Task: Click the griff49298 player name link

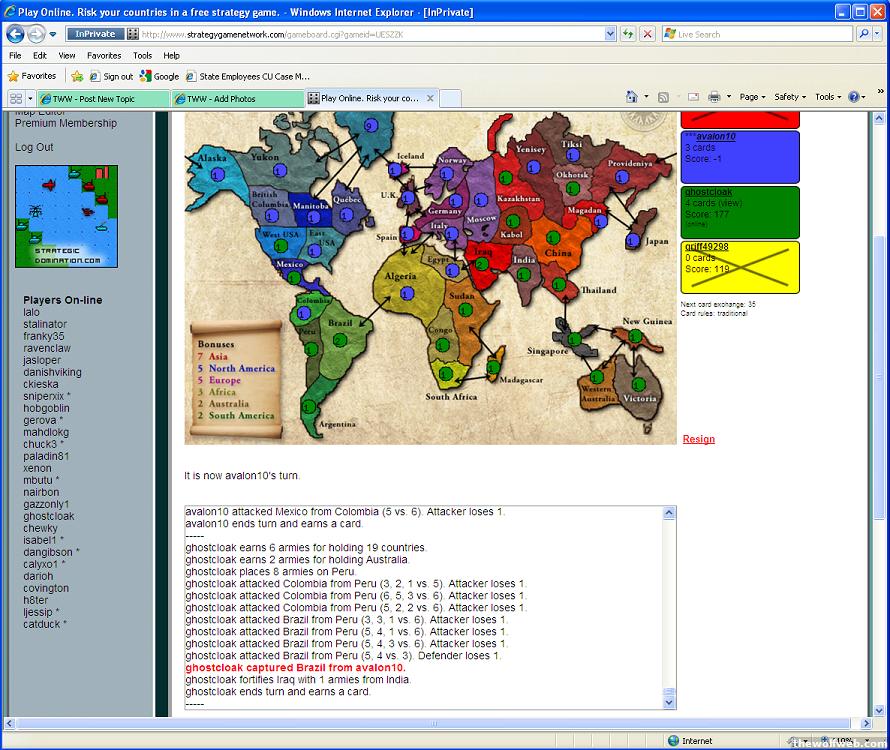Action: click(x=707, y=246)
